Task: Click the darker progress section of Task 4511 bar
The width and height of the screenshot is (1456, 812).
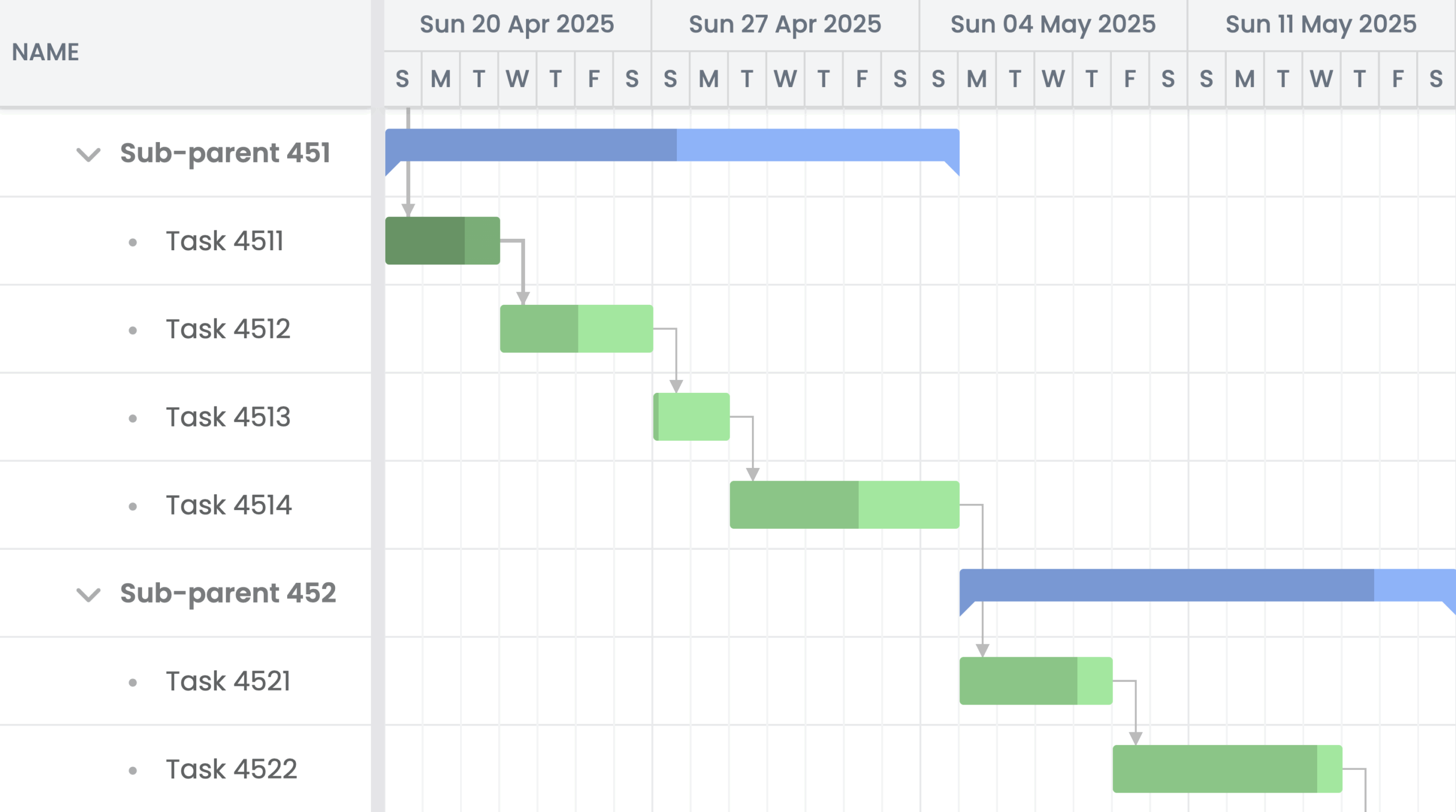Action: tap(425, 241)
